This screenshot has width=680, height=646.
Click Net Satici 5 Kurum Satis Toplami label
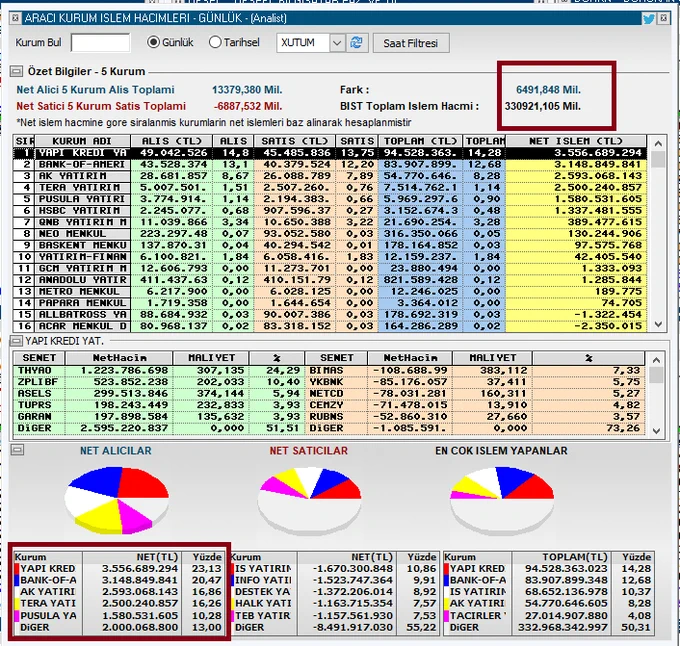point(101,106)
